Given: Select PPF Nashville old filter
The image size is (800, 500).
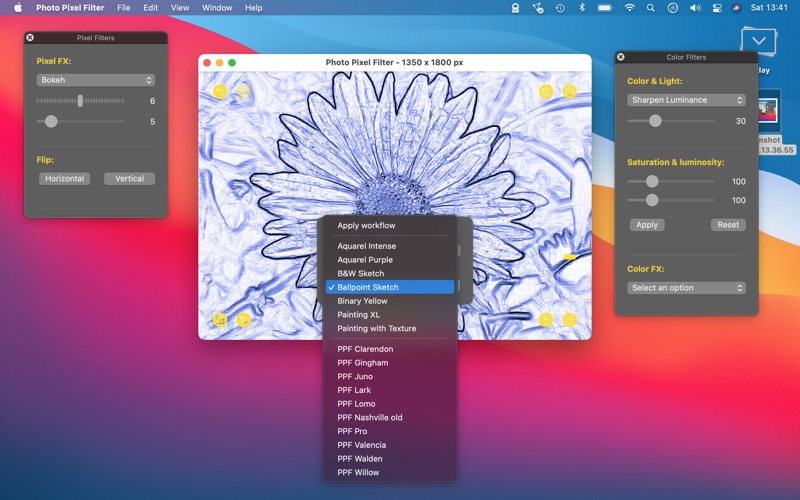Looking at the screenshot, I should [390, 418].
